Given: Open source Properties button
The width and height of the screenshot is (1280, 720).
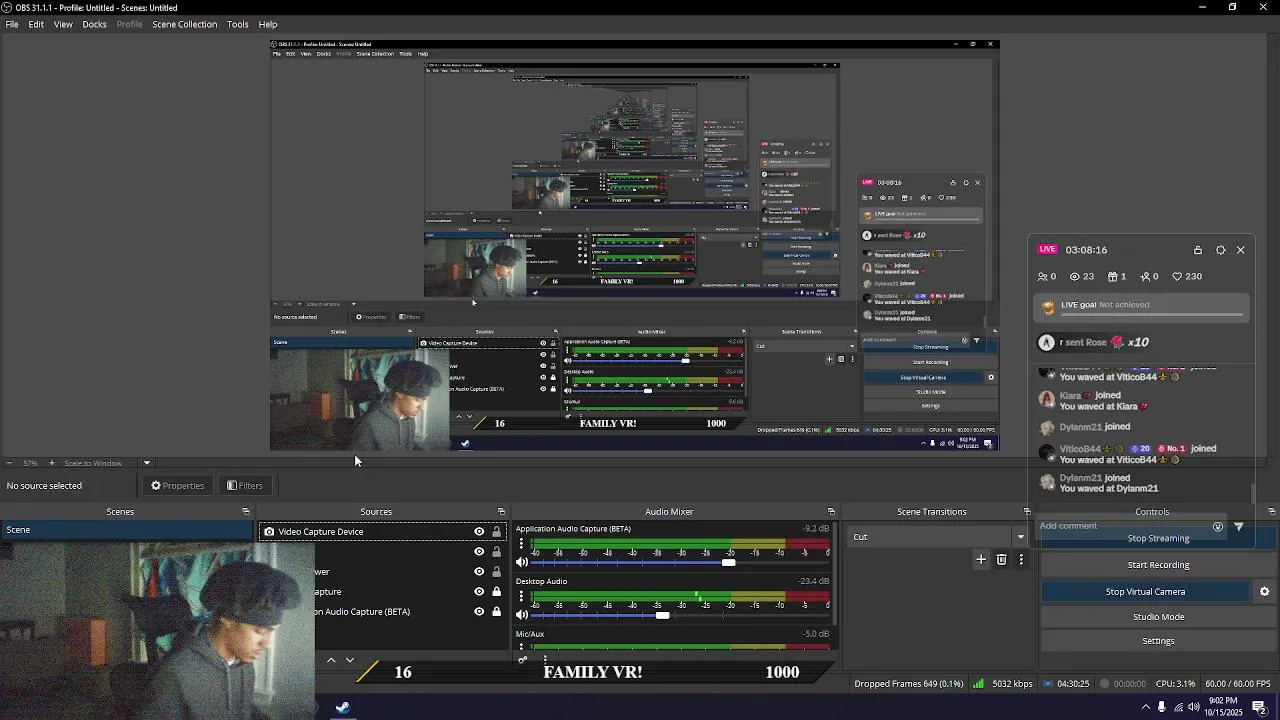Looking at the screenshot, I should (x=178, y=486).
